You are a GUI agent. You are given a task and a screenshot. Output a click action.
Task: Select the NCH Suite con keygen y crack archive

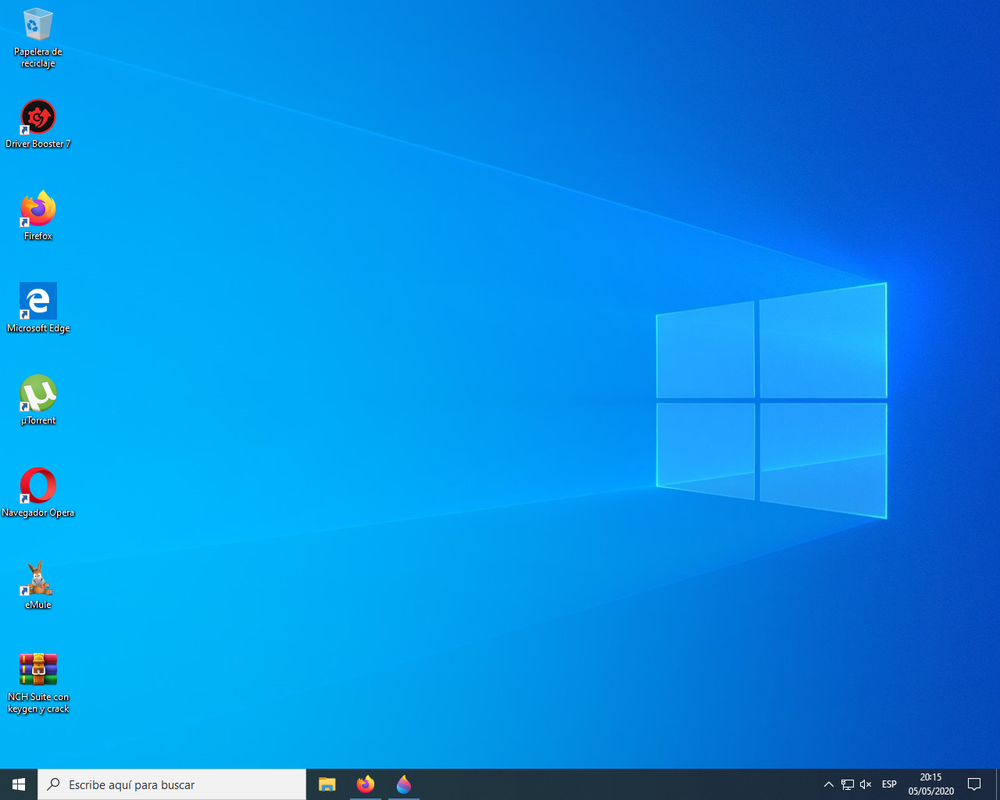[38, 683]
